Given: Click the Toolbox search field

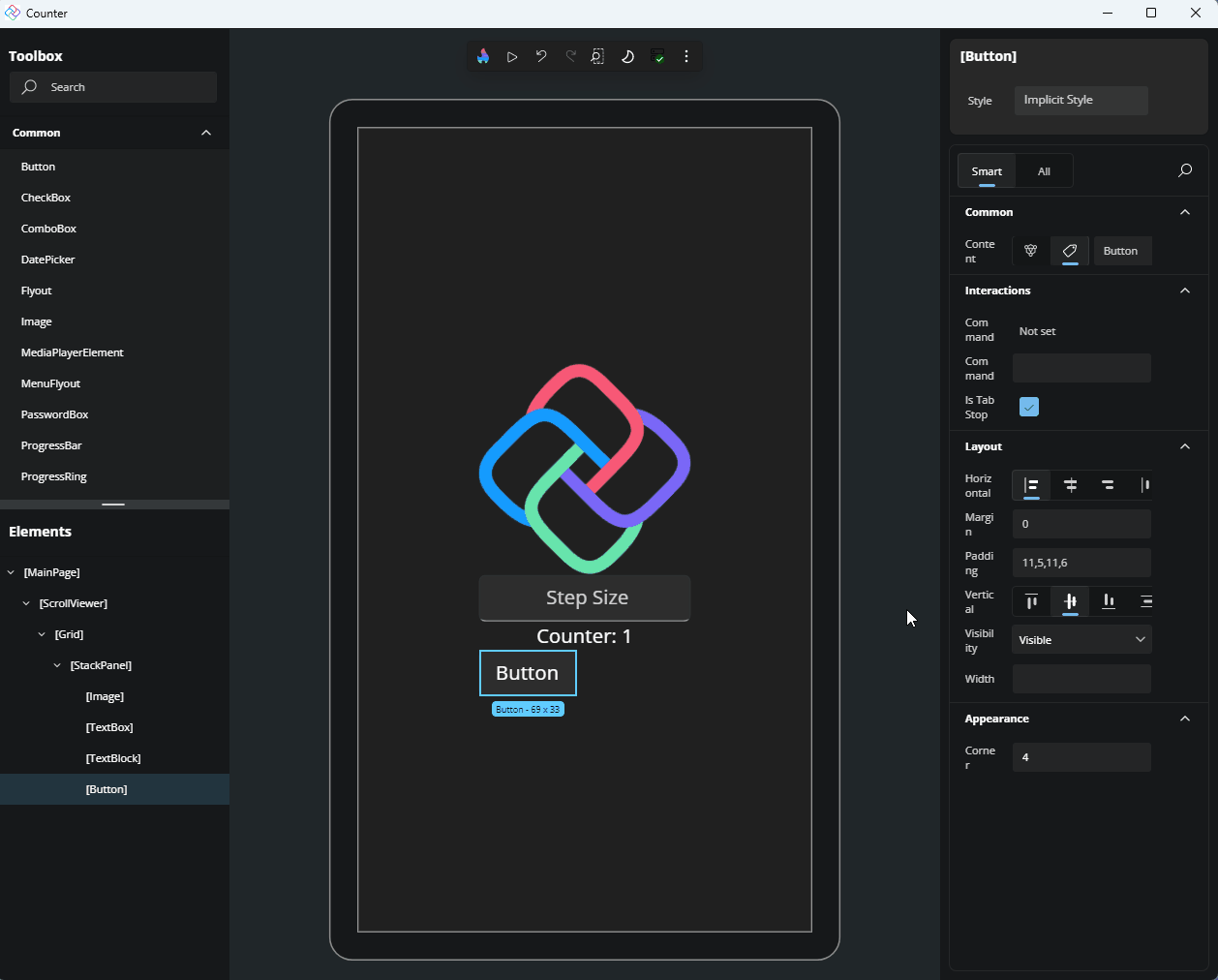Looking at the screenshot, I should pyautogui.click(x=112, y=87).
